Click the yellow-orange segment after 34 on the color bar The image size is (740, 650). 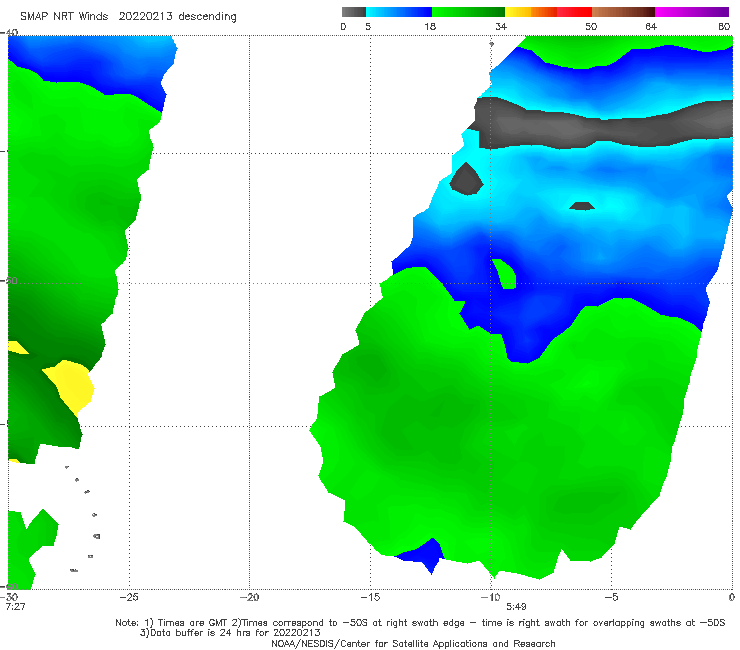coord(530,12)
